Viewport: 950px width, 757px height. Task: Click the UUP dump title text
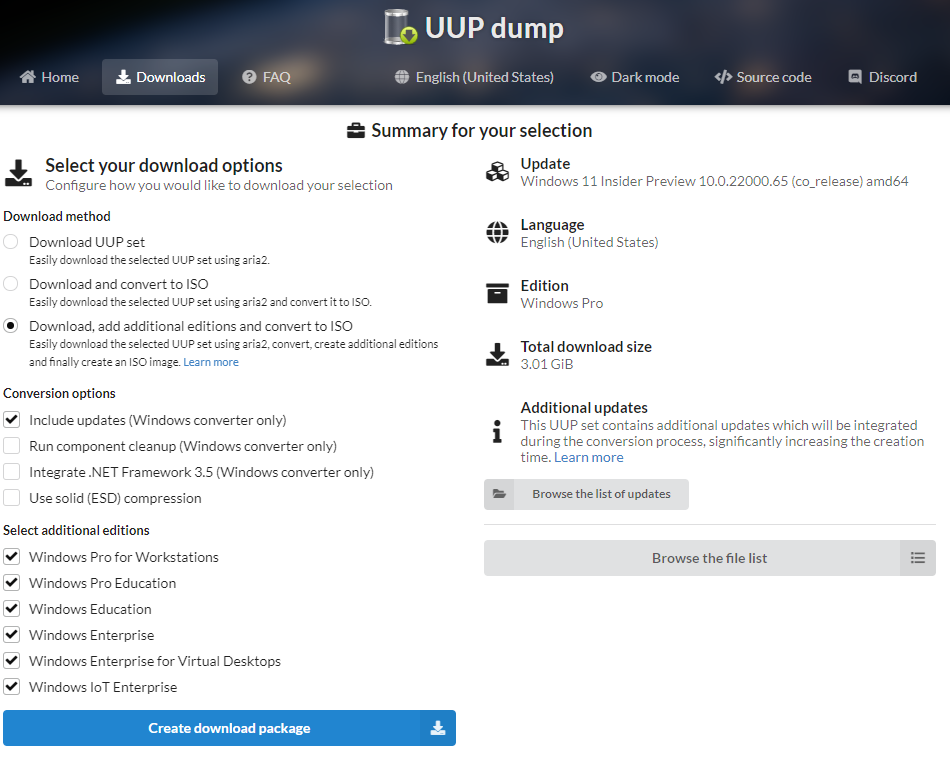(x=494, y=28)
